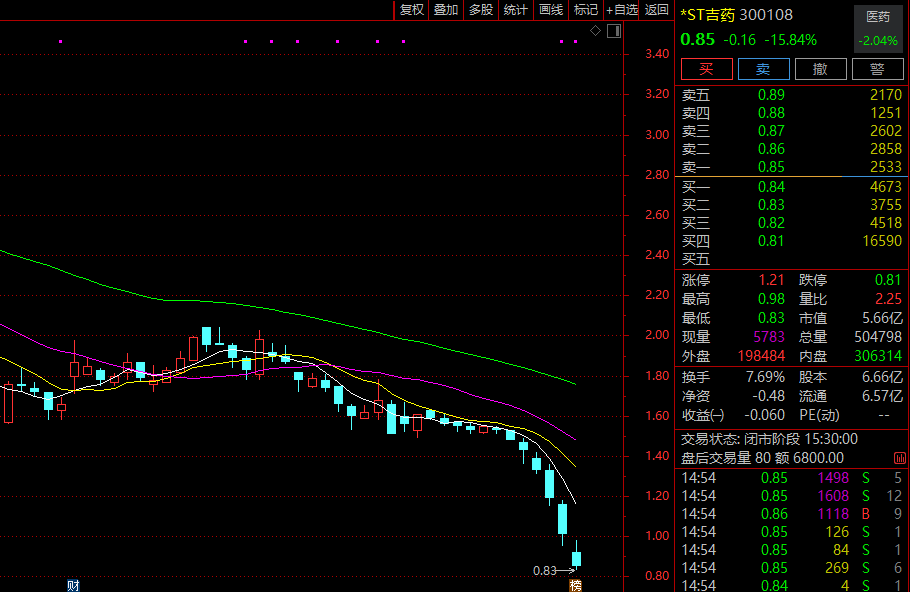Select the 14:54 trade with volume 126
This screenshot has height=592, width=910.
click(x=792, y=532)
